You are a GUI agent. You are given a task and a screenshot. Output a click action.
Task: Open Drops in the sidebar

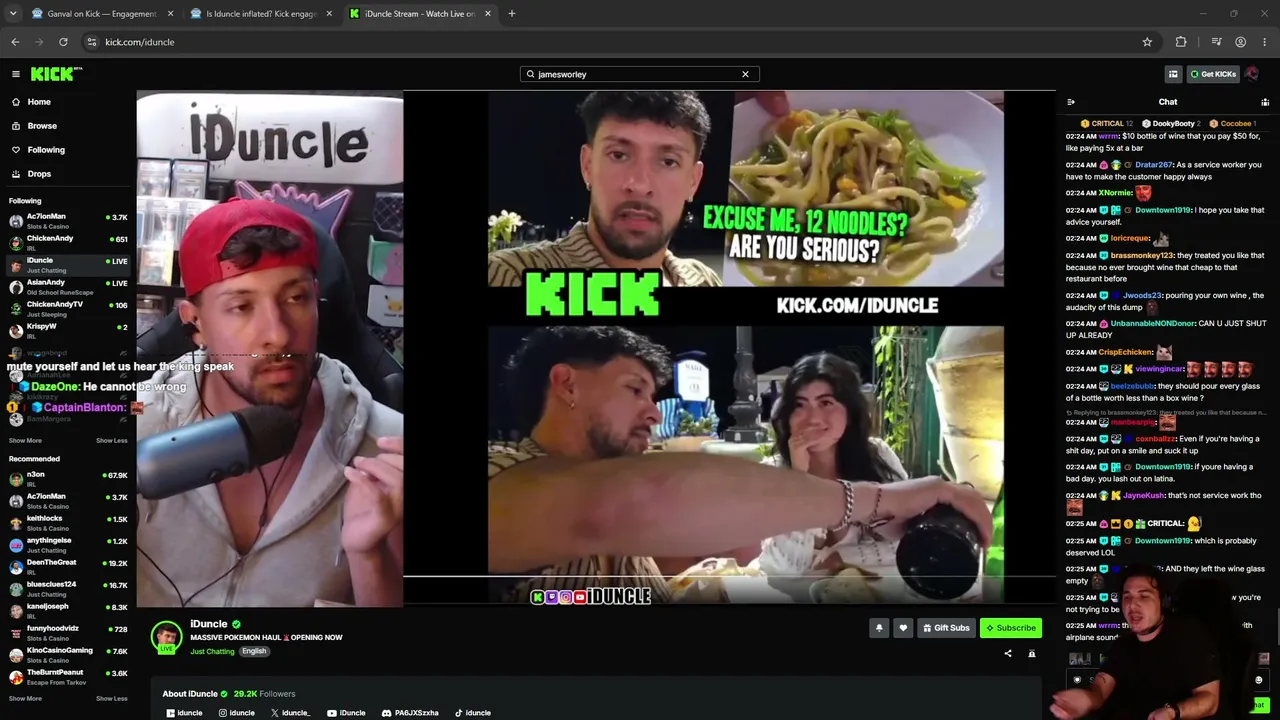(x=39, y=174)
